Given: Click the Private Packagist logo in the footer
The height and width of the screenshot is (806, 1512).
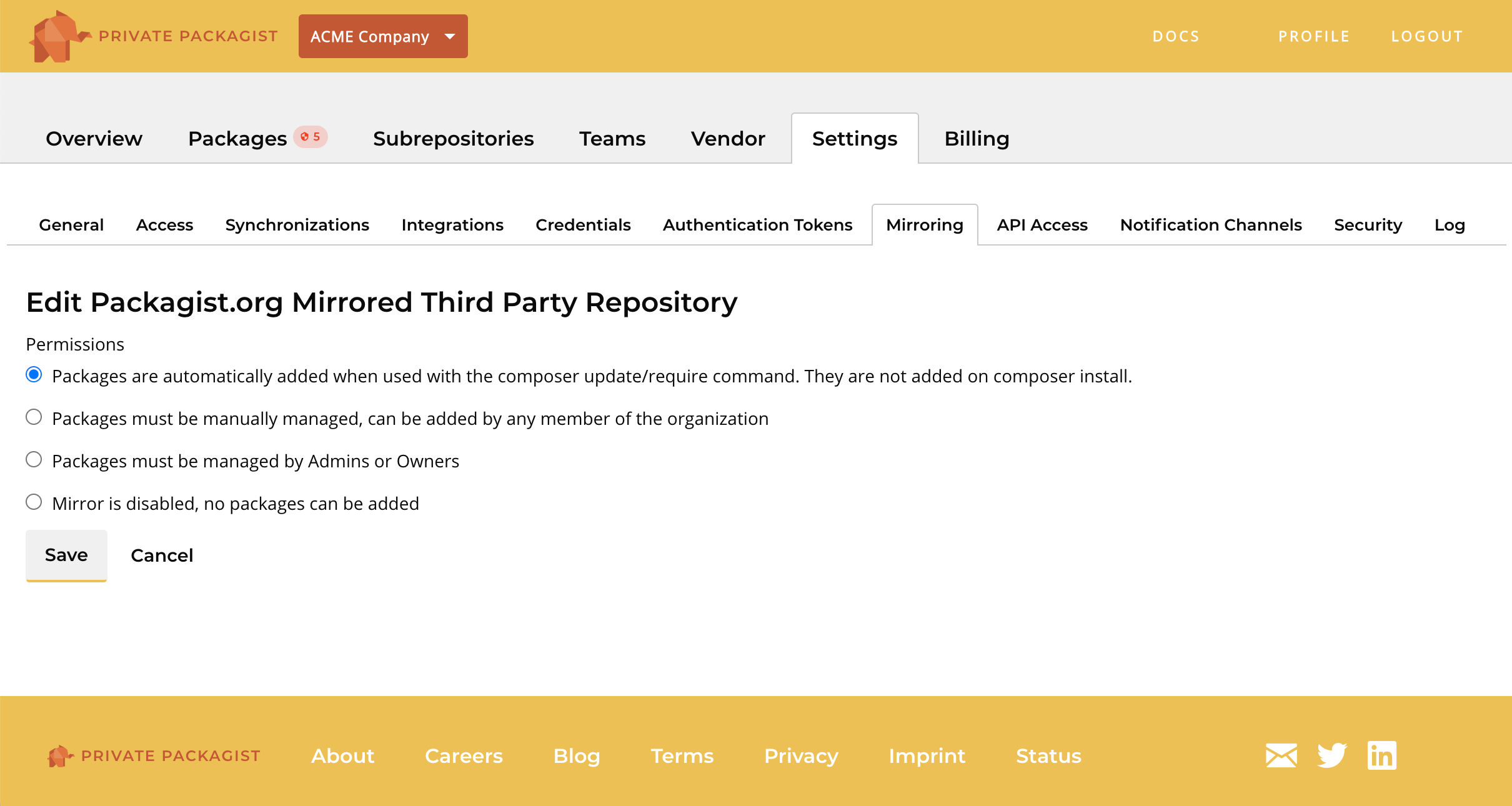Looking at the screenshot, I should [x=154, y=755].
